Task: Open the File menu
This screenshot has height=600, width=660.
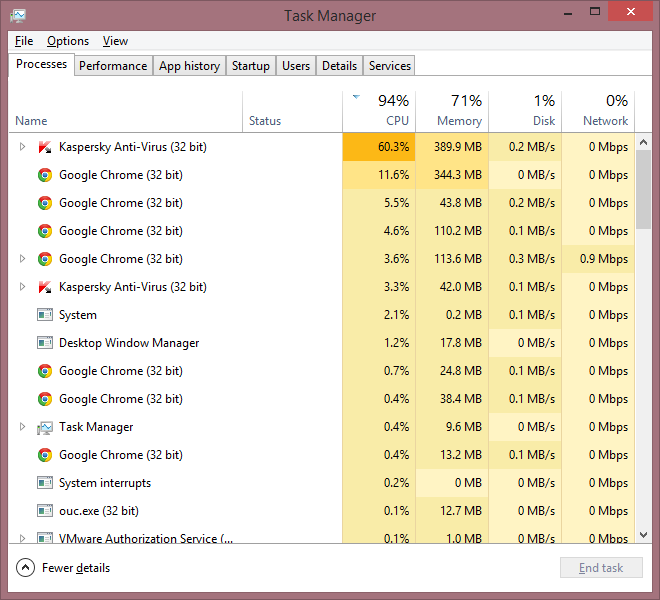Action: (x=24, y=41)
